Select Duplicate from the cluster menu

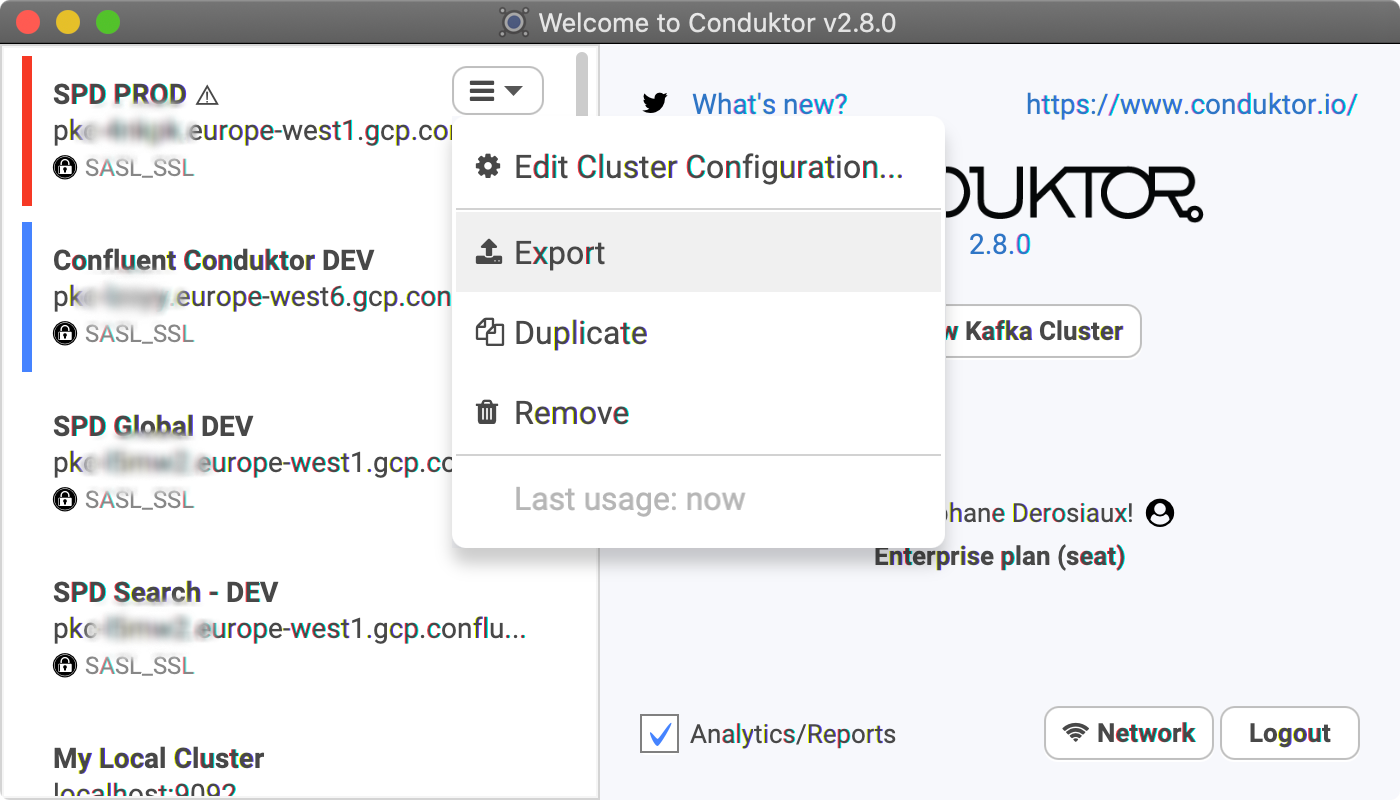click(697, 332)
